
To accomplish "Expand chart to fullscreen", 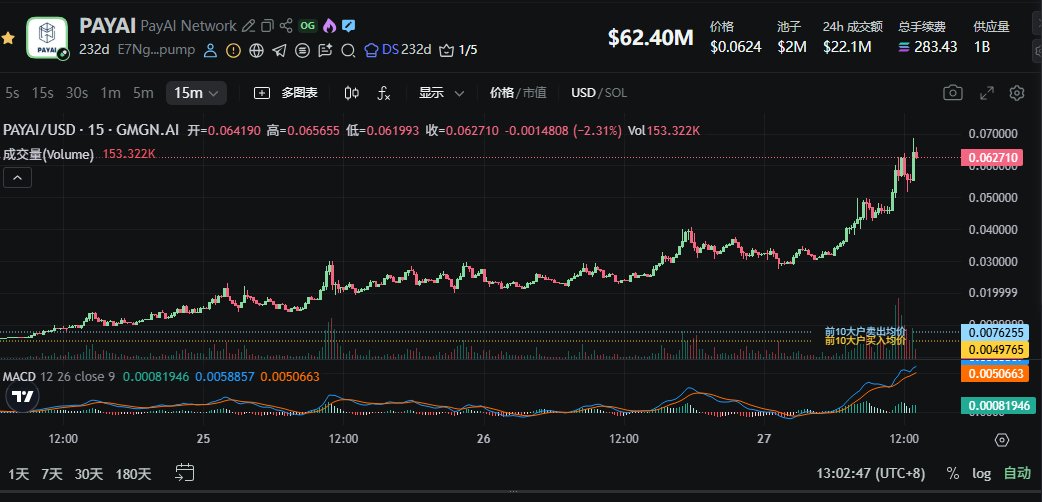I will pyautogui.click(x=986, y=93).
